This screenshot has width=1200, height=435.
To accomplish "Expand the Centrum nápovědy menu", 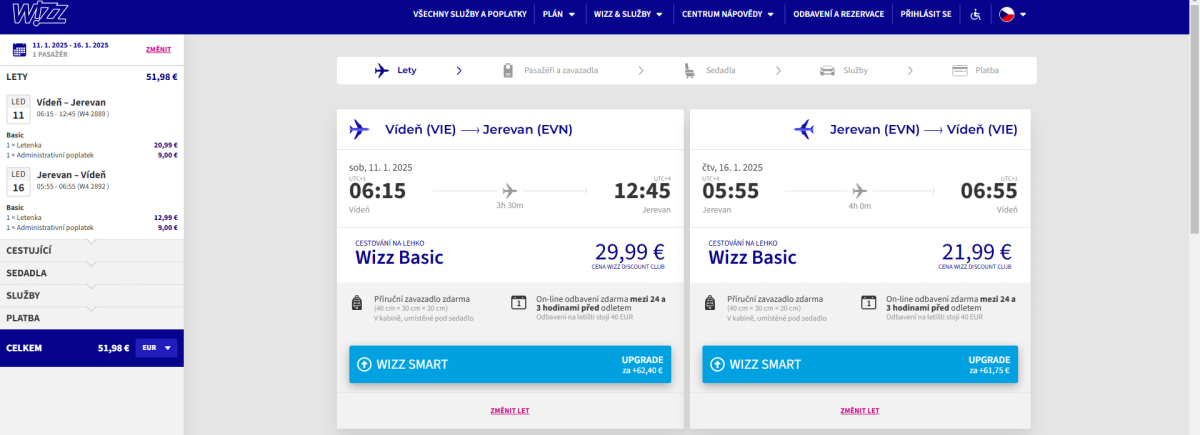I will click(x=727, y=14).
